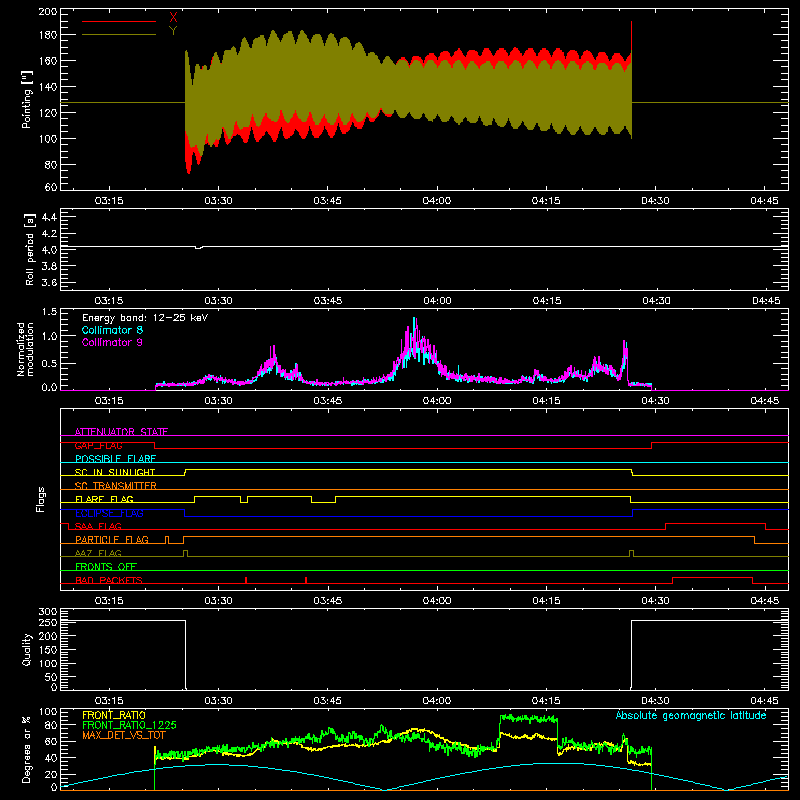Click first BAD_PACKETS spike near 03:34
This screenshot has height=800, width=800.
tap(246, 580)
